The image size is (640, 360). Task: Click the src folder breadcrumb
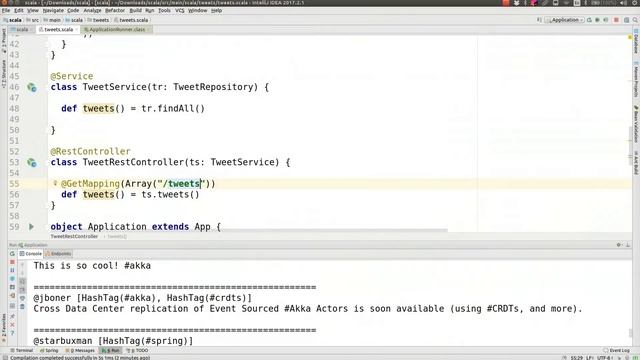[x=33, y=20]
